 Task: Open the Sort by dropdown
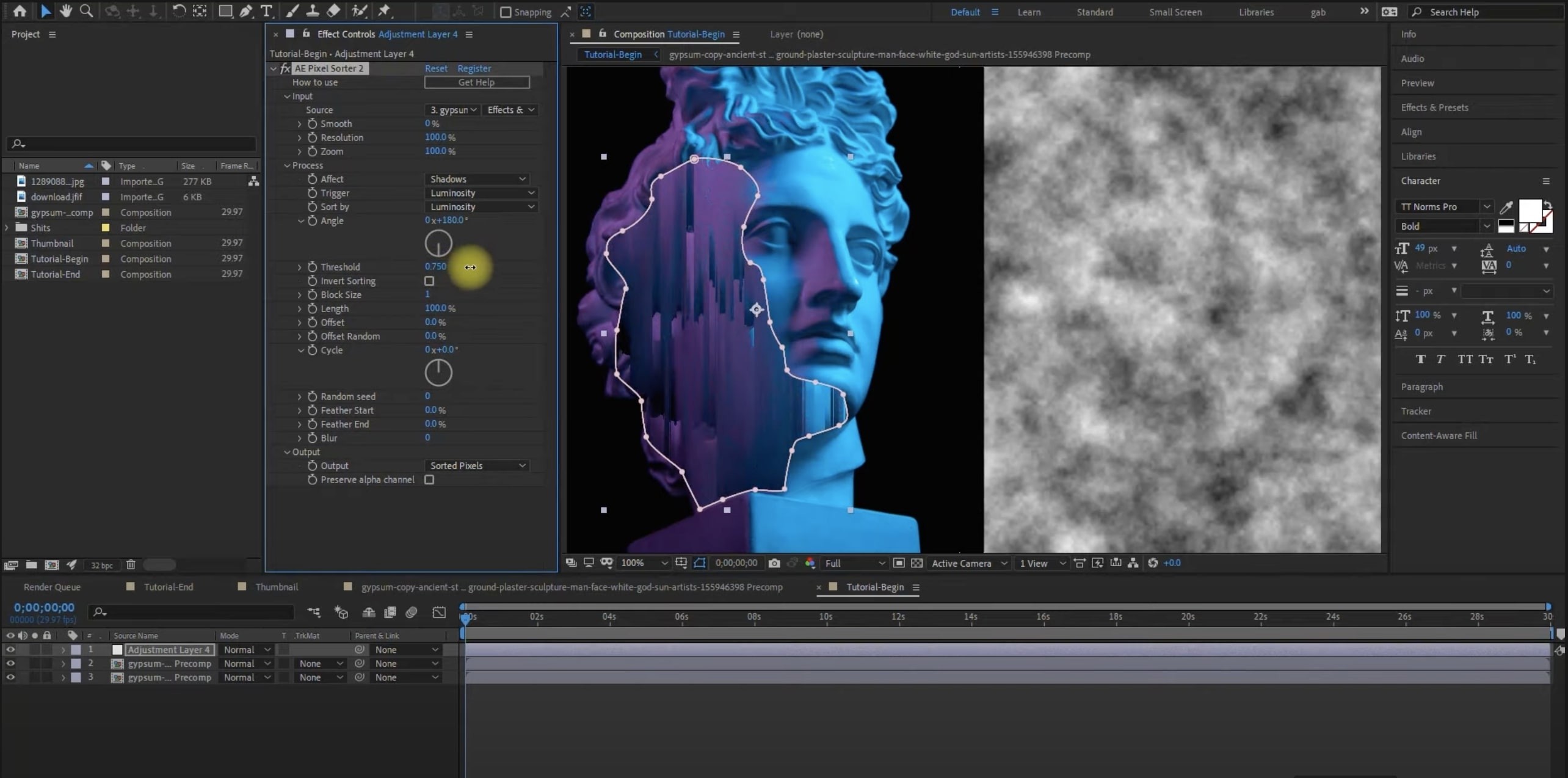(481, 207)
